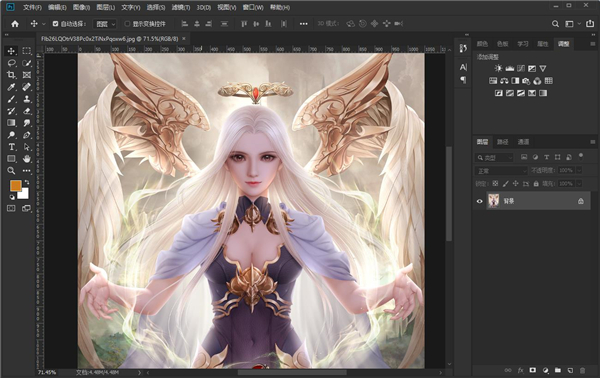Select the Rectangular Marquee tool
The width and height of the screenshot is (600, 378).
[x=26, y=51]
